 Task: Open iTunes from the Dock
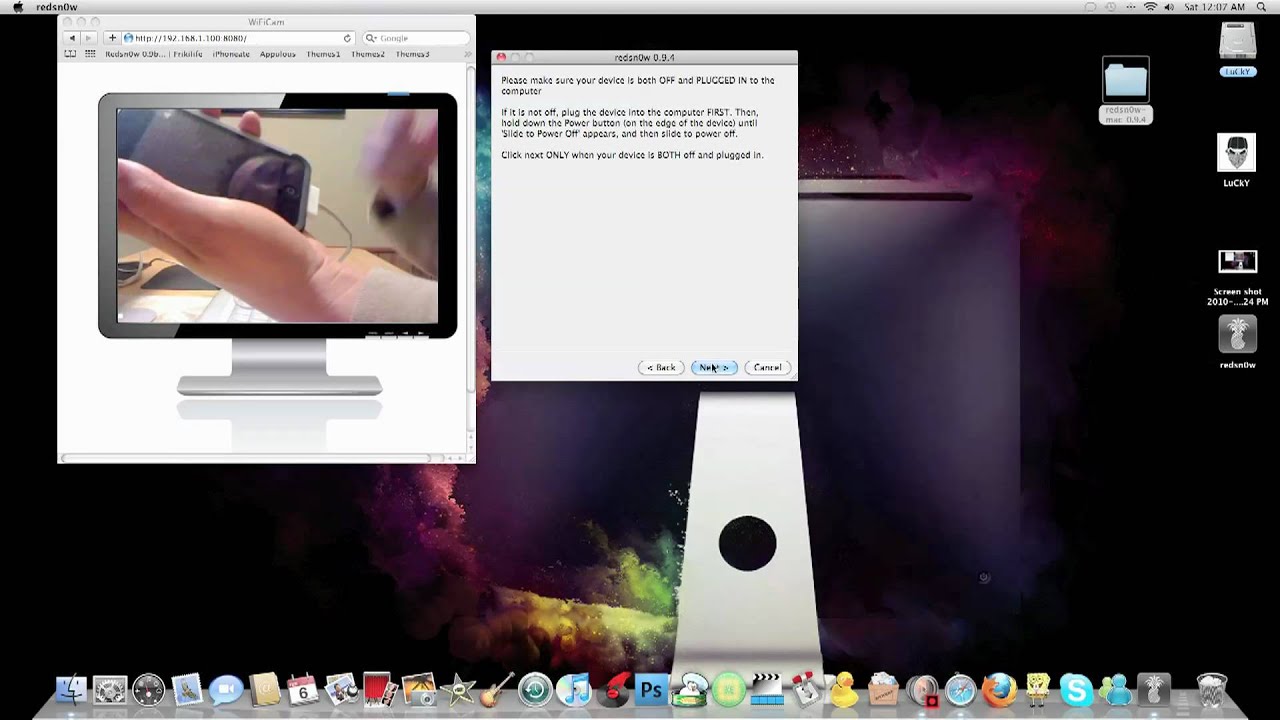click(x=574, y=689)
